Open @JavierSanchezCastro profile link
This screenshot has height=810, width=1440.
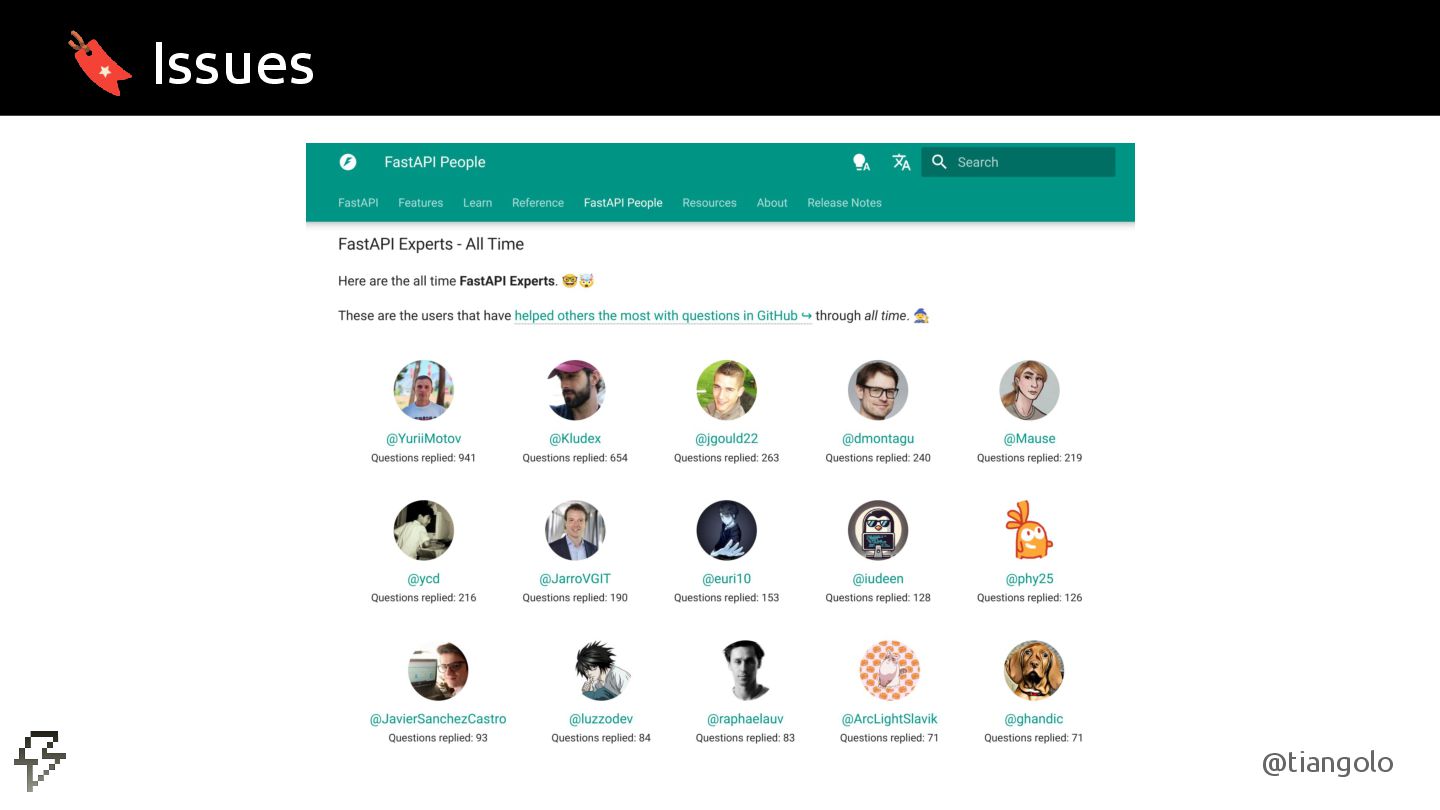(x=438, y=718)
